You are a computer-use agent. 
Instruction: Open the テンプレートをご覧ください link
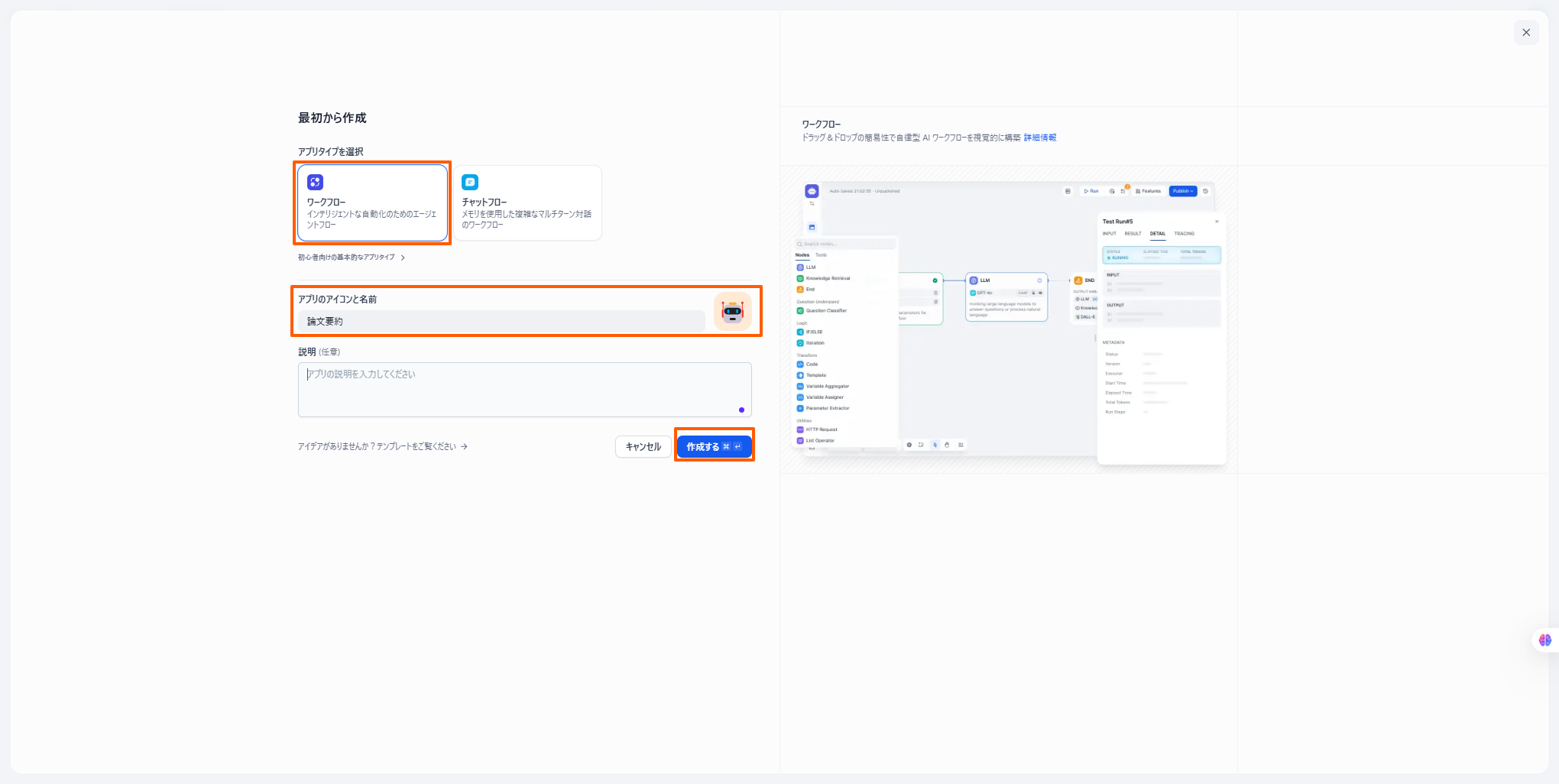pyautogui.click(x=382, y=446)
